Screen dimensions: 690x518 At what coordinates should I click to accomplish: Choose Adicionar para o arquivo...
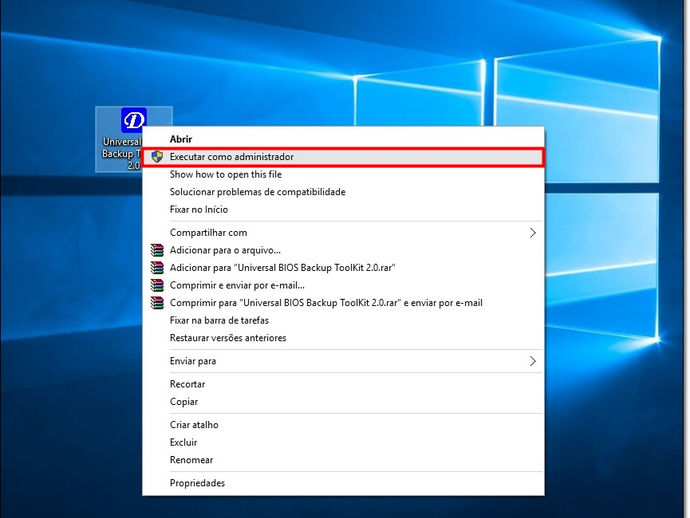click(x=343, y=250)
